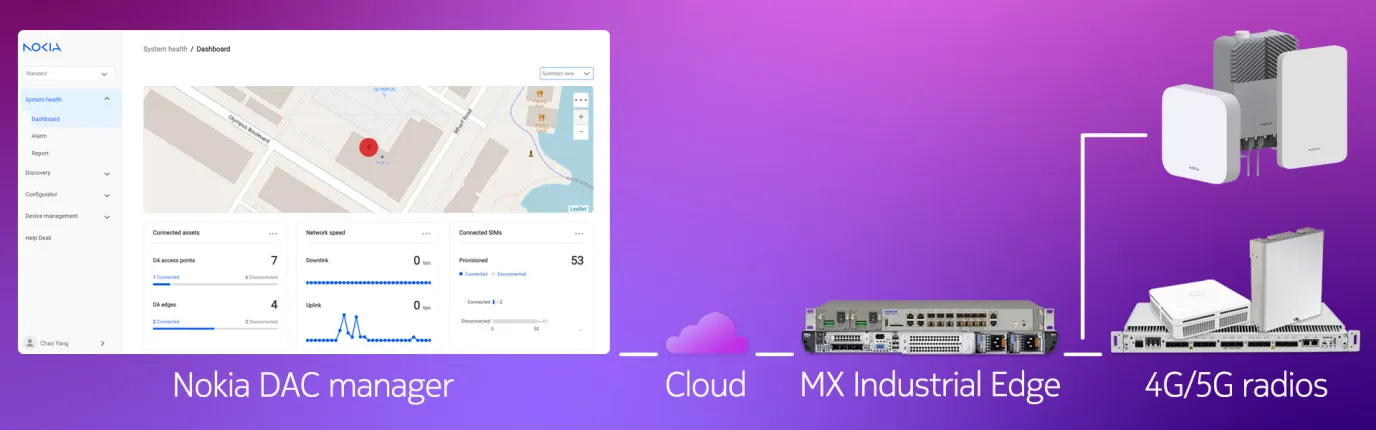Open the Connected SIMs card menu
The image size is (1376, 430).
coord(579,233)
